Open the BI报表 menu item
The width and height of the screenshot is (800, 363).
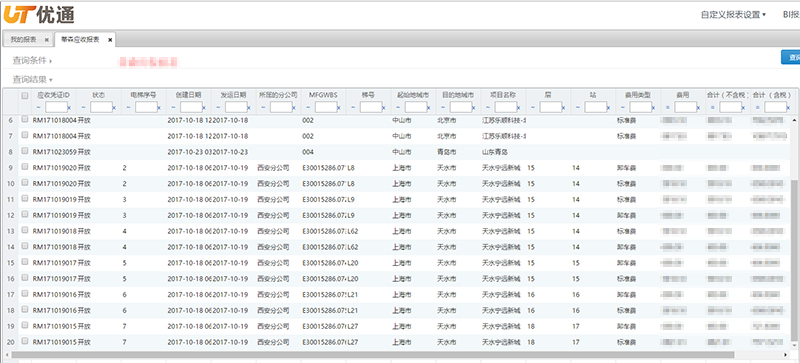click(x=791, y=15)
